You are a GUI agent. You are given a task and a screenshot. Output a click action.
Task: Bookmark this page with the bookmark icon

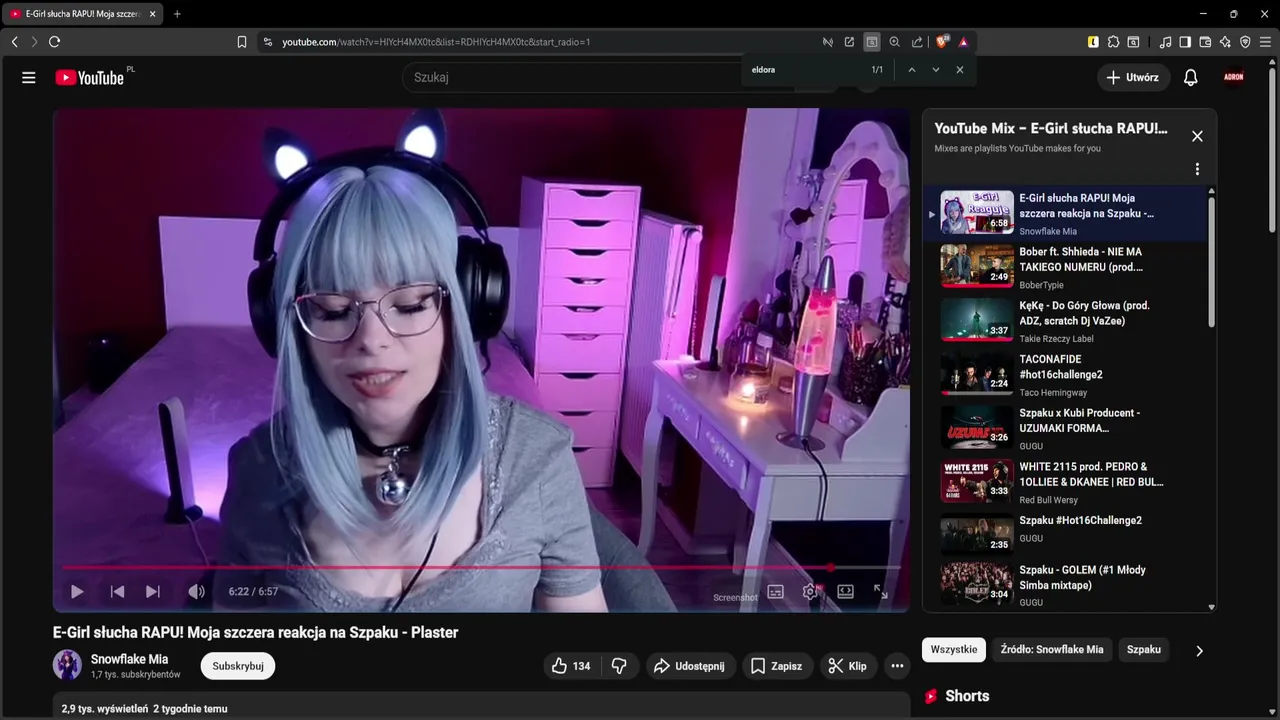pos(242,42)
